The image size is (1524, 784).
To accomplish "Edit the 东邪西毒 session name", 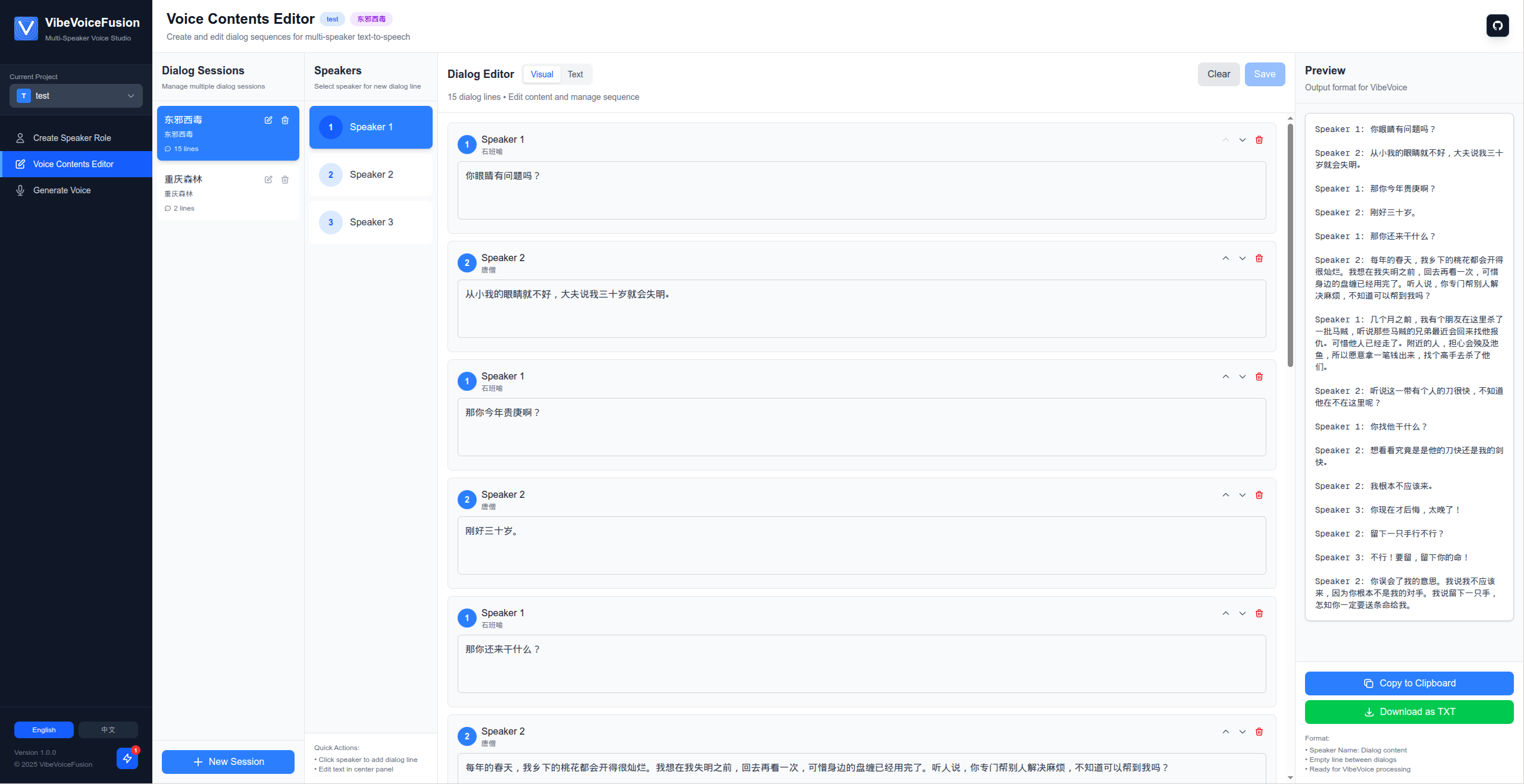I will coord(268,120).
